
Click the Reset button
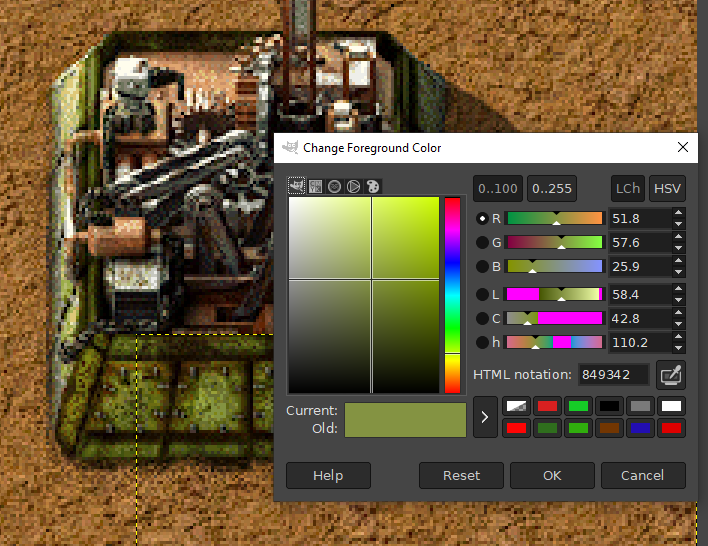[461, 476]
